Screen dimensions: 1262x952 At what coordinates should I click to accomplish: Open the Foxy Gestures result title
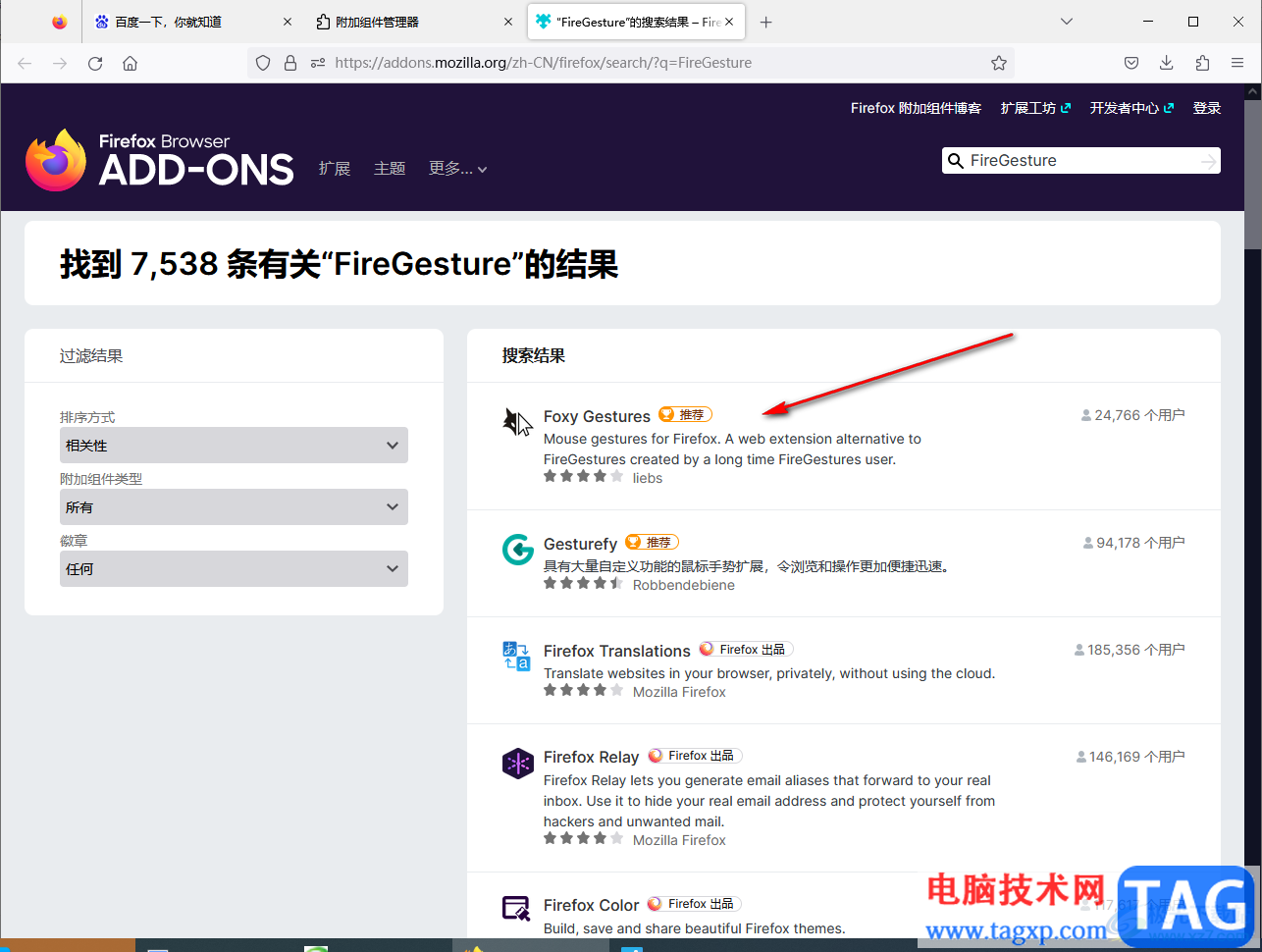coord(597,416)
